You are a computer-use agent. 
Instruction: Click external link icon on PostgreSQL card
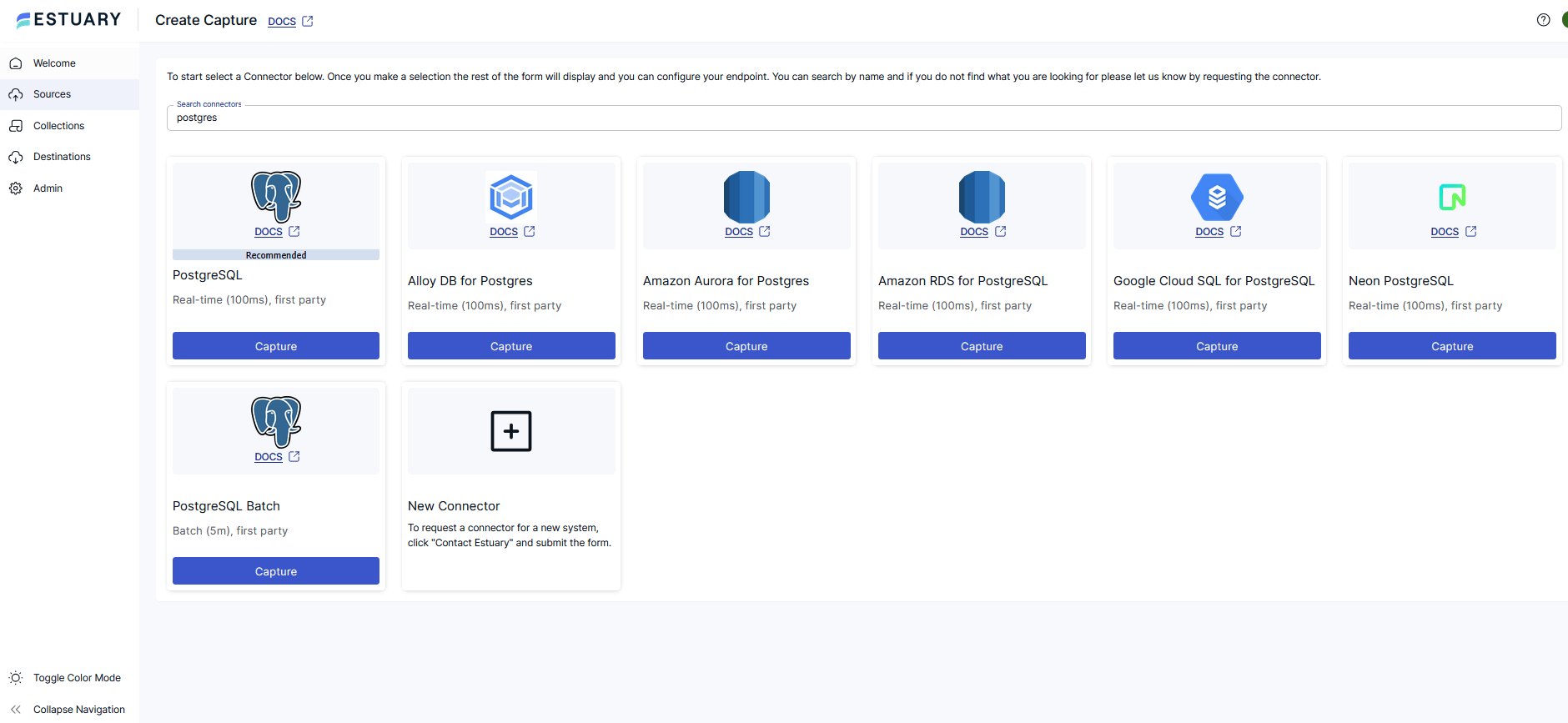click(294, 231)
